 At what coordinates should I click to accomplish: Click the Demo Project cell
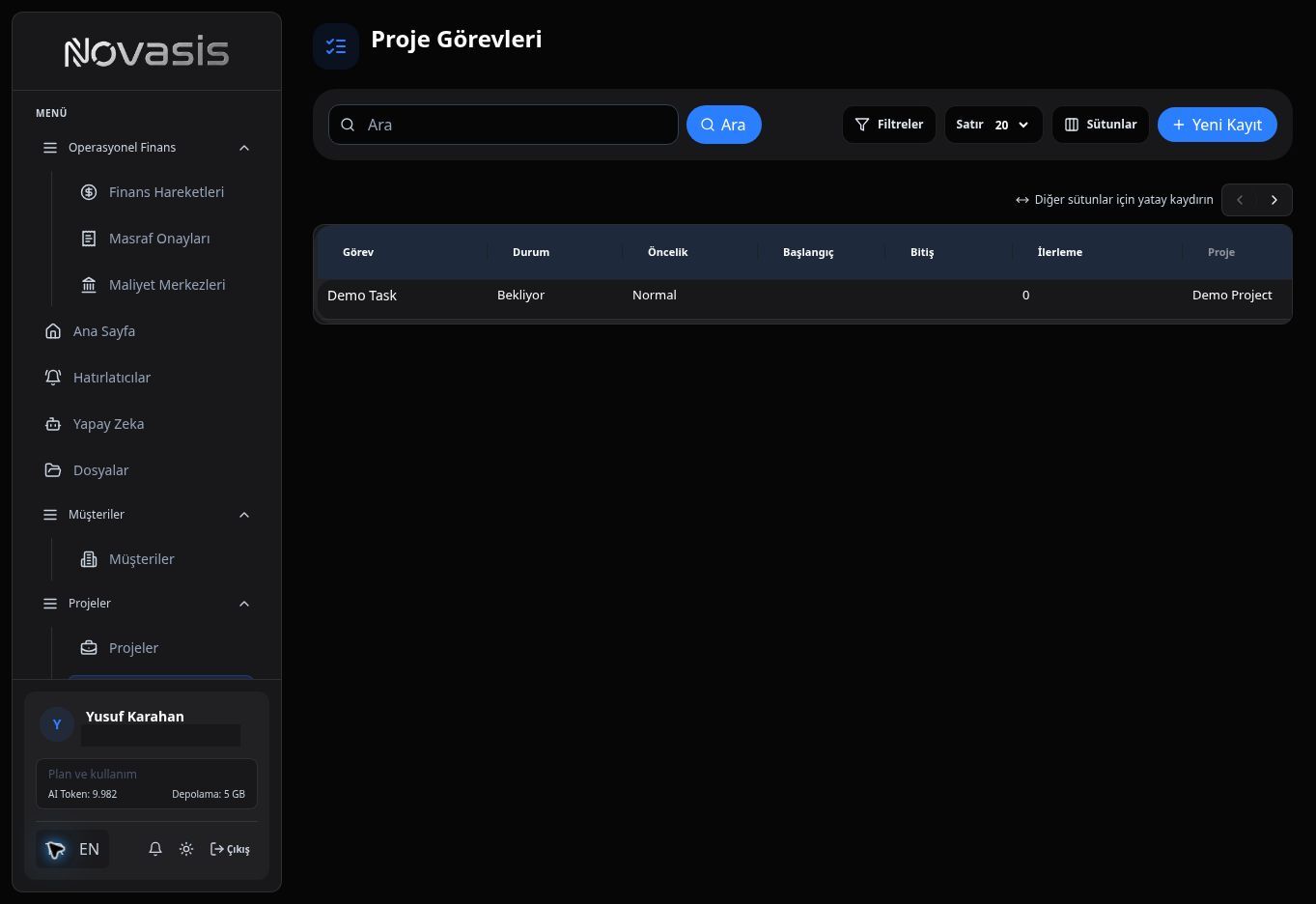point(1232,296)
